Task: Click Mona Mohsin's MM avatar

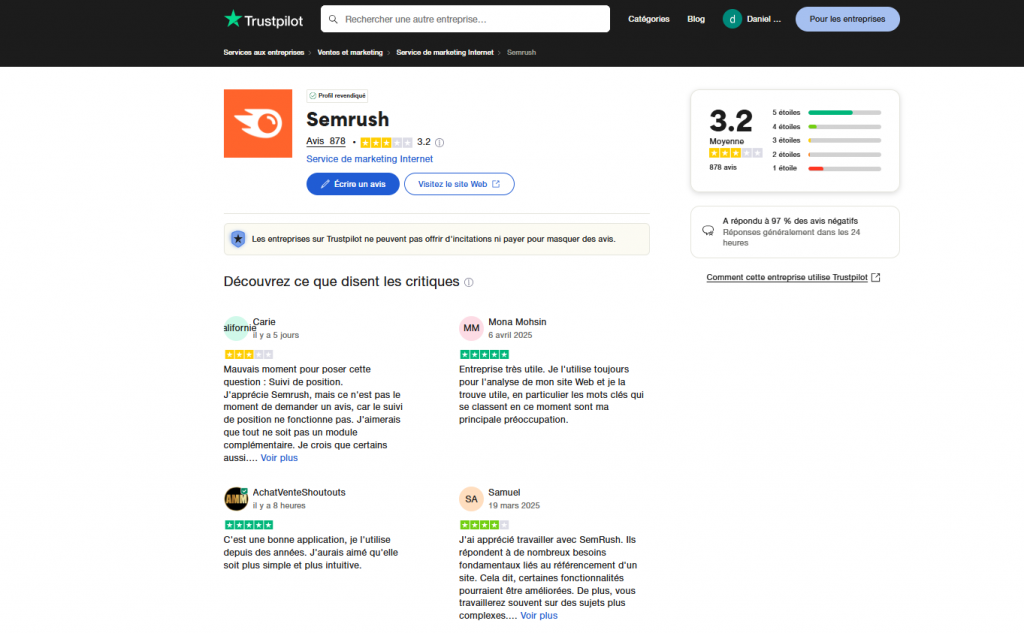Action: point(471,328)
